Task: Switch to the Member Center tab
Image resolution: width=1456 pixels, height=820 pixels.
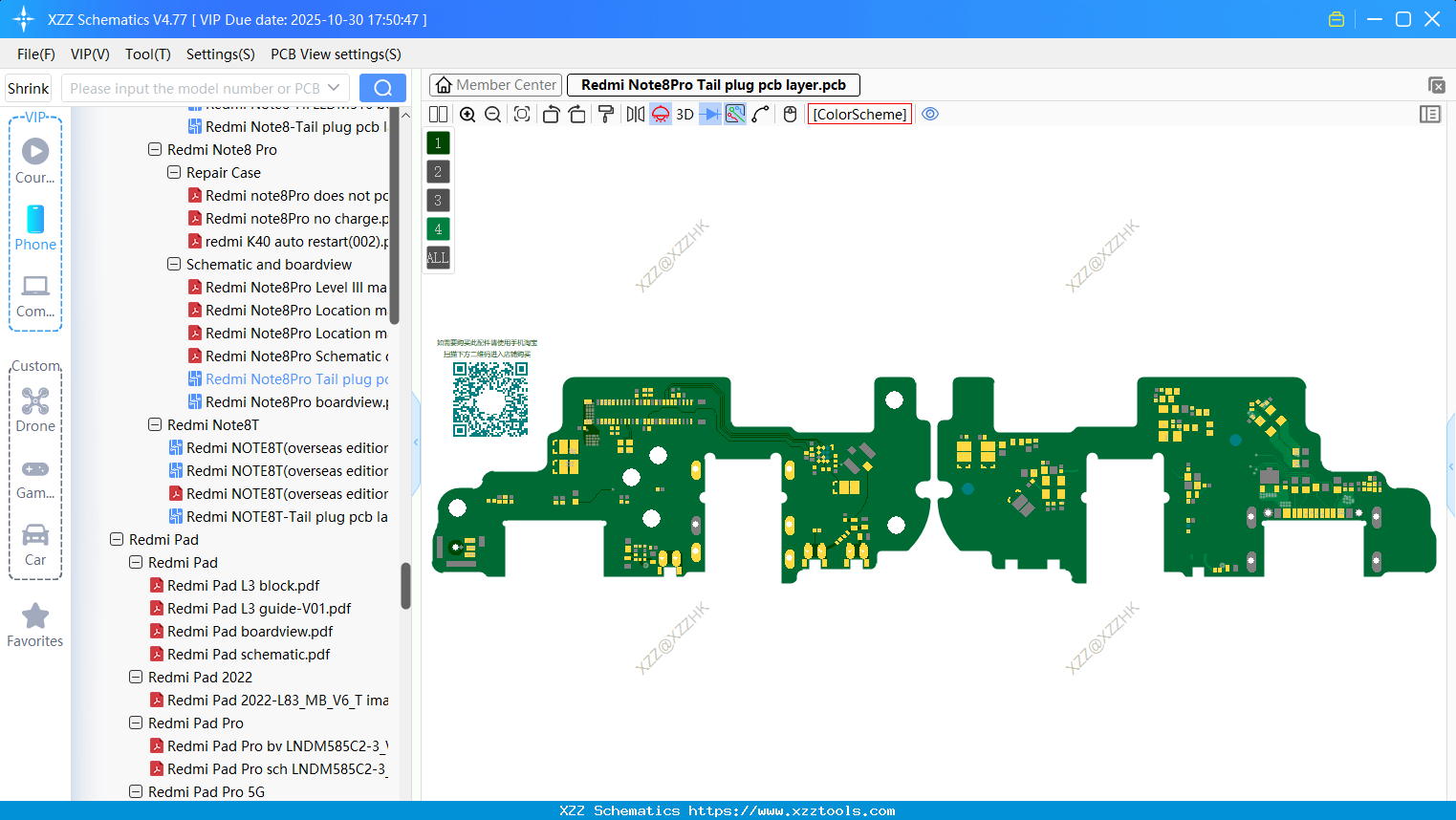Action: tap(495, 85)
